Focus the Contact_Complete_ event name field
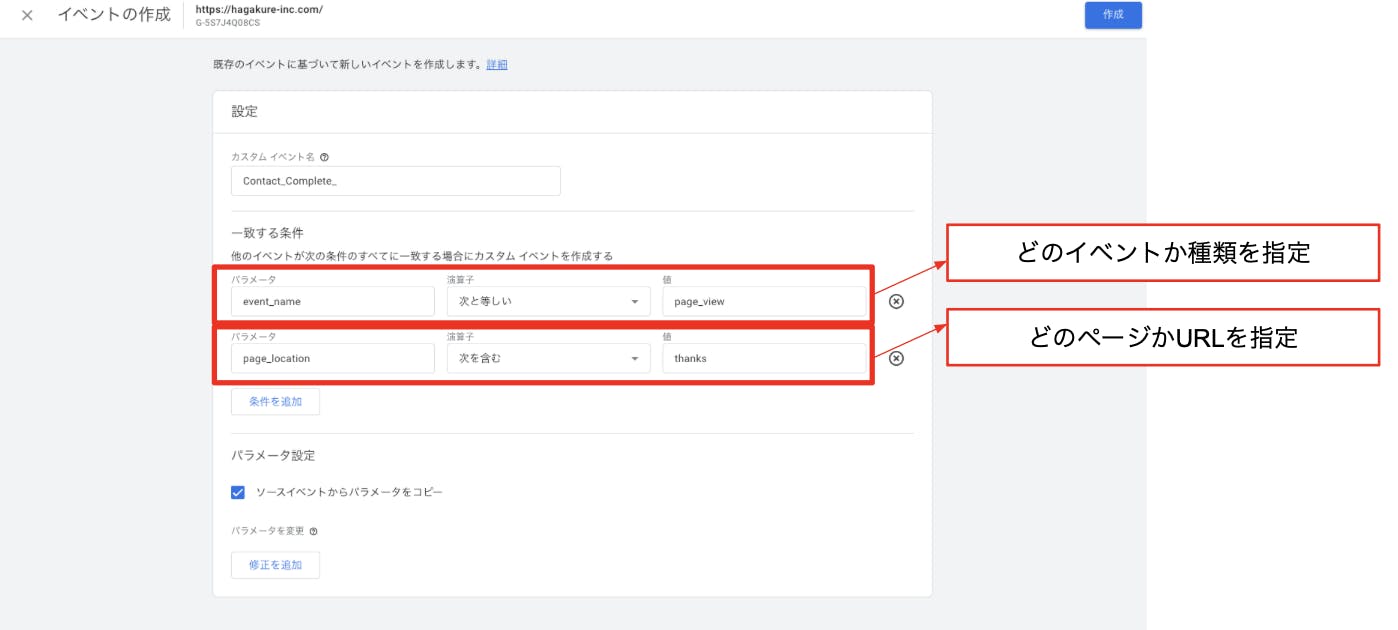The image size is (1398, 630). tap(395, 181)
